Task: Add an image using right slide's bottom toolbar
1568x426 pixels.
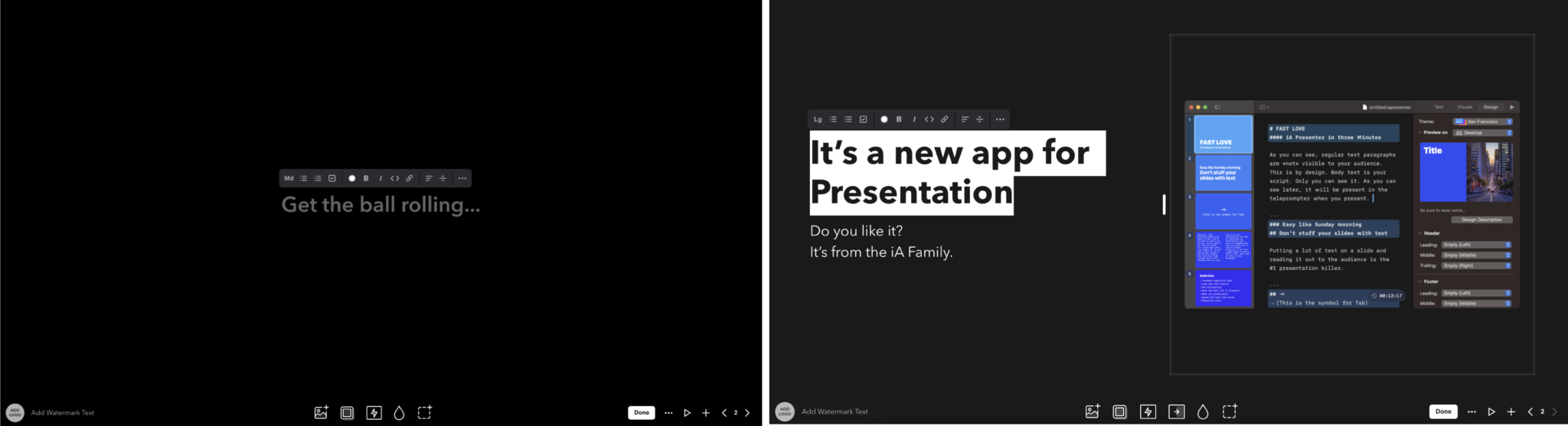Action: click(x=1093, y=411)
